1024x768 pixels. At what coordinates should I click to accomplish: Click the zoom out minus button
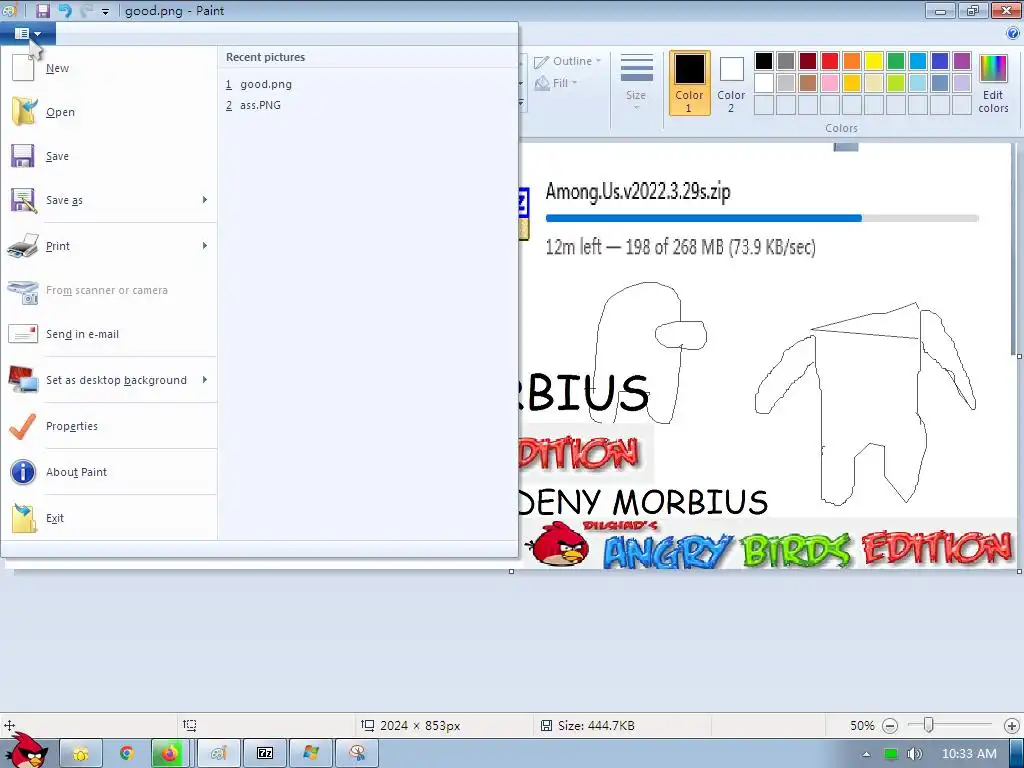pyautogui.click(x=889, y=726)
